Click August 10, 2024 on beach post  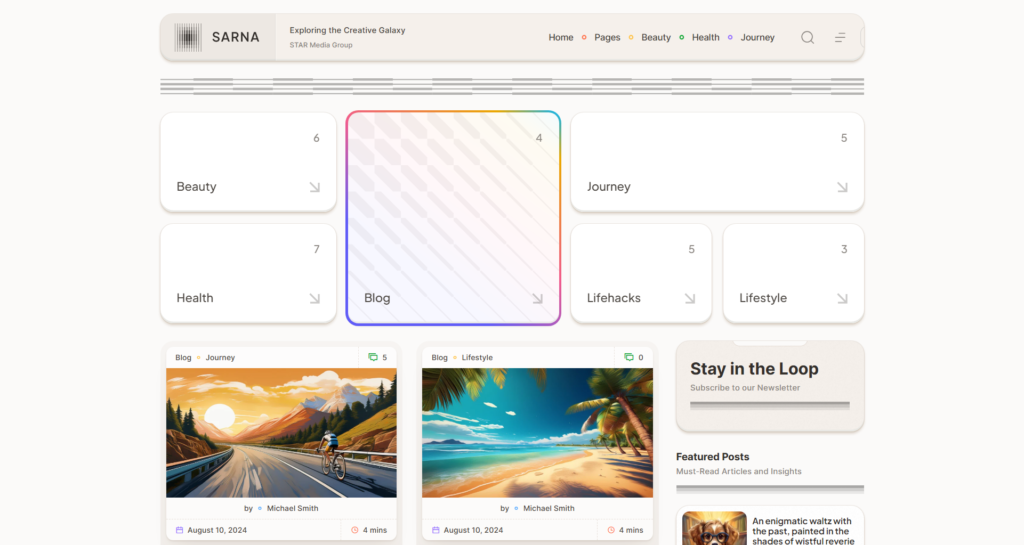tap(473, 530)
